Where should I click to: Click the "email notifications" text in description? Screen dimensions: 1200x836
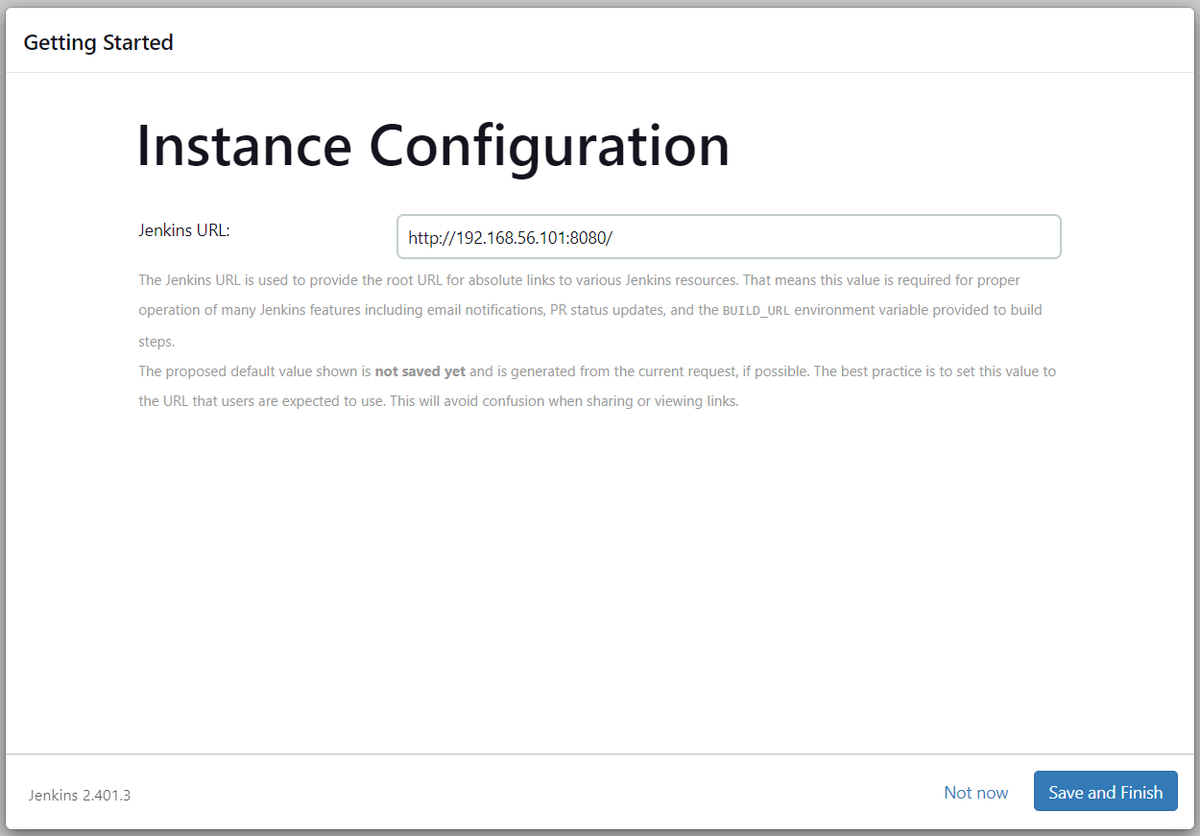point(484,310)
